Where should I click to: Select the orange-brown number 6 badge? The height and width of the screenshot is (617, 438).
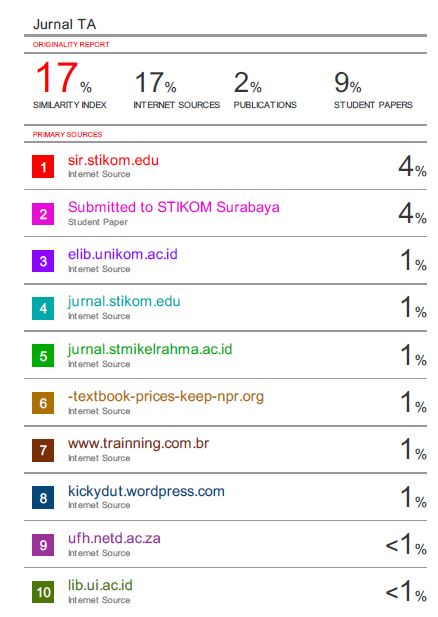click(x=43, y=403)
